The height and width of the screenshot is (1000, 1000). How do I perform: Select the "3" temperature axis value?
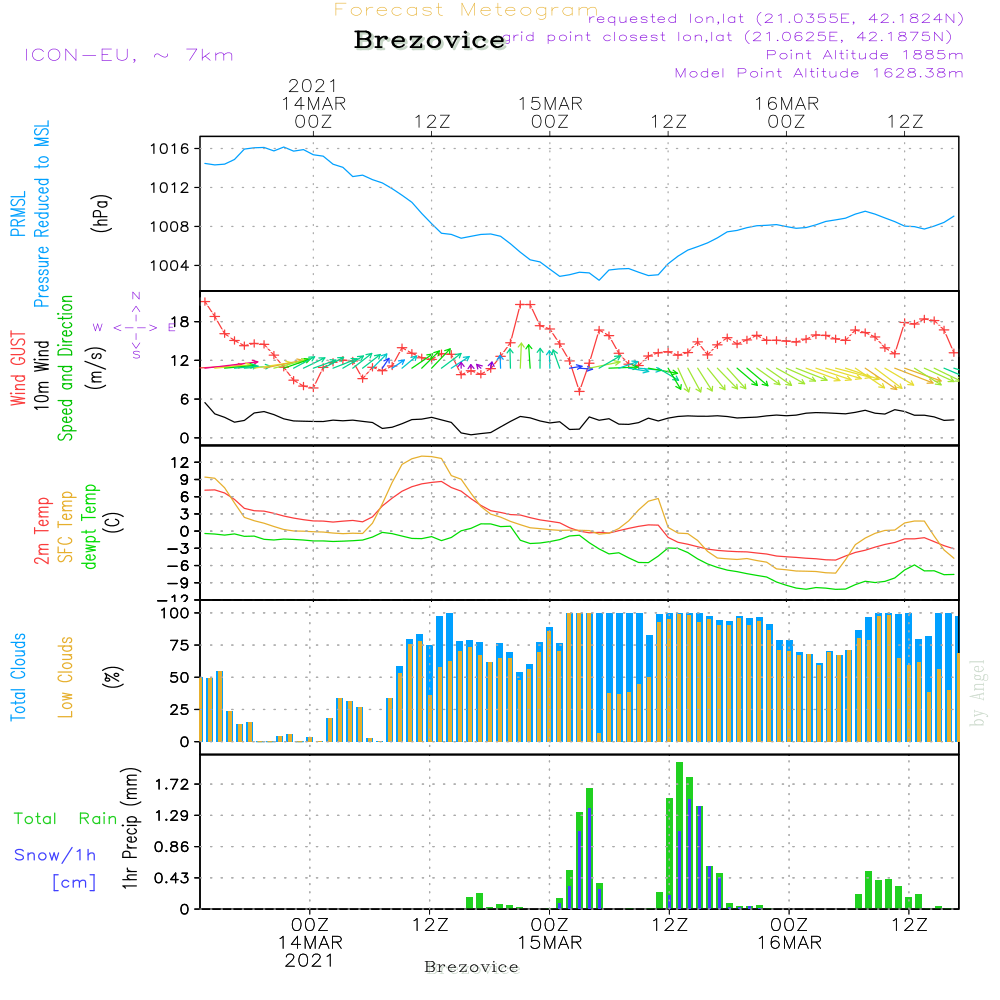pos(185,515)
